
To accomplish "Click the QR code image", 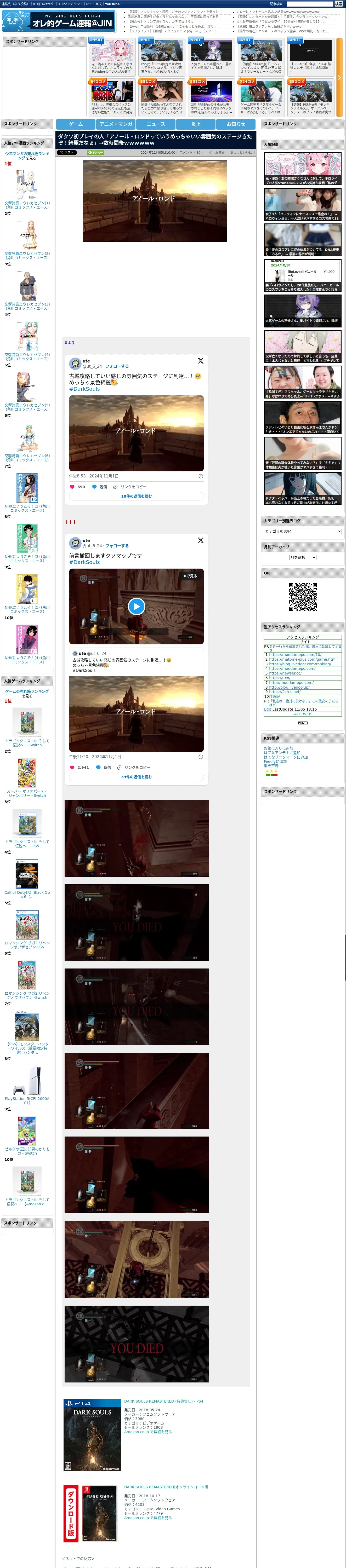I will pos(303,597).
